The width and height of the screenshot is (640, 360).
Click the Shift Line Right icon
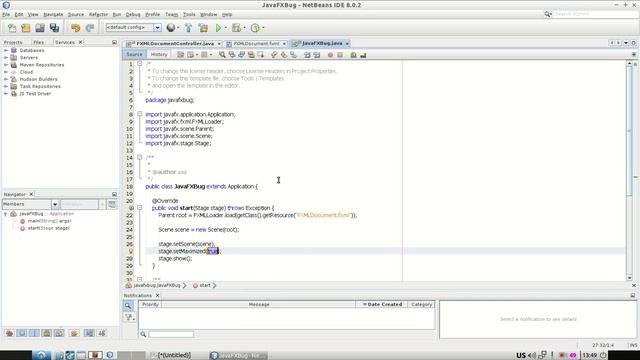317,55
